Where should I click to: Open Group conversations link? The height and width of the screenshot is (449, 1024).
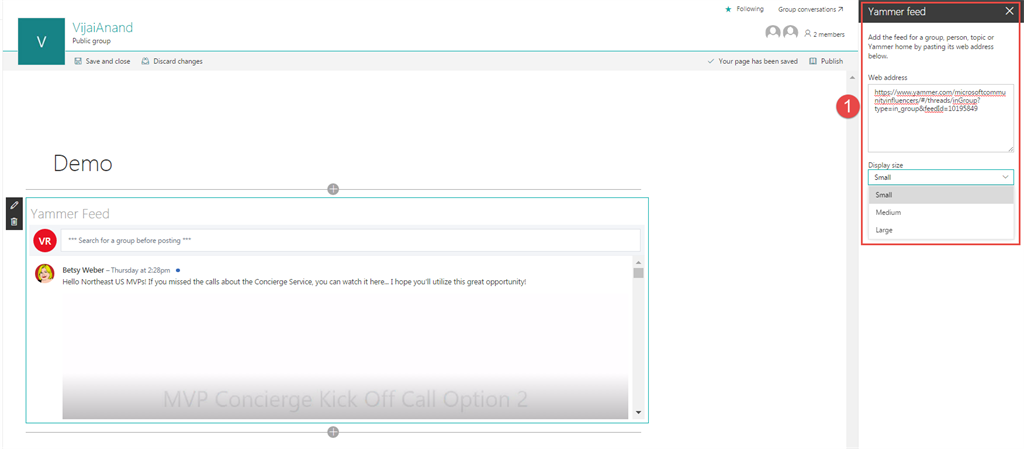(x=810, y=9)
